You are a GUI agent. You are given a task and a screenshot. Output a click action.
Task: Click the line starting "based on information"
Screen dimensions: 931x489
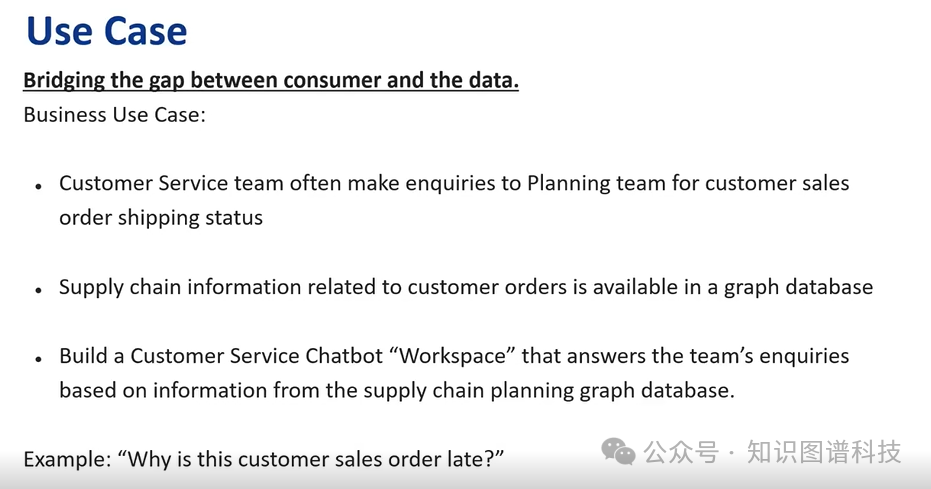click(396, 390)
